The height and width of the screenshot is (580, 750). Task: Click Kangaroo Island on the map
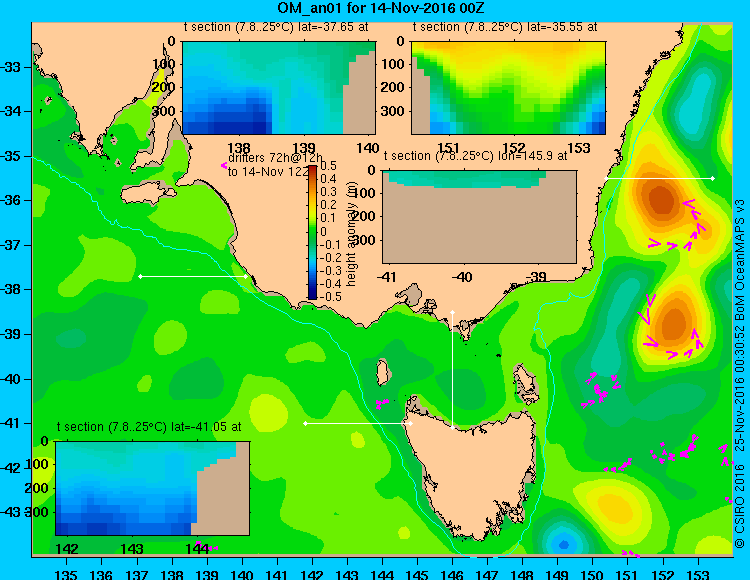[x=147, y=194]
